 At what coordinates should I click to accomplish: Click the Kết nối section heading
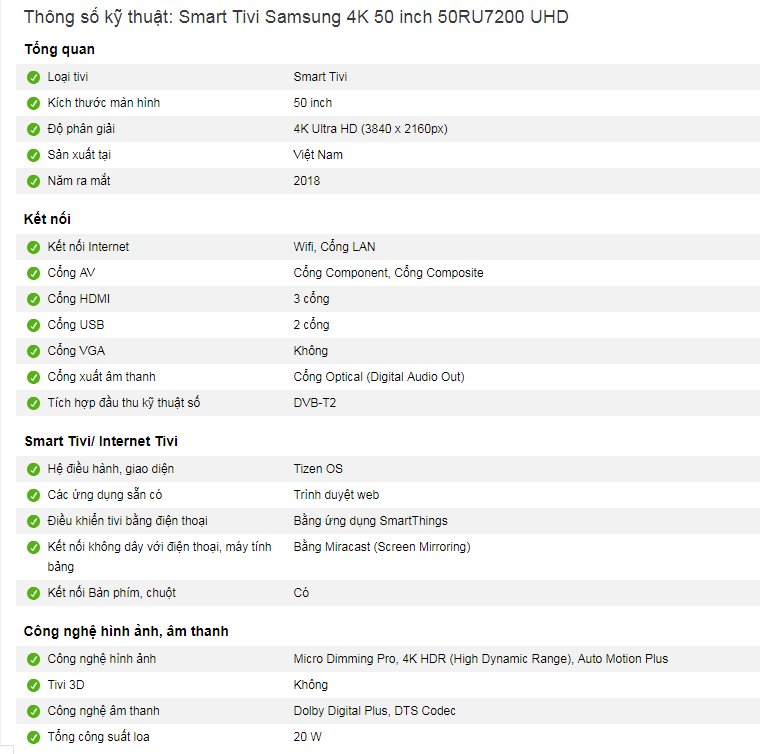pos(47,219)
